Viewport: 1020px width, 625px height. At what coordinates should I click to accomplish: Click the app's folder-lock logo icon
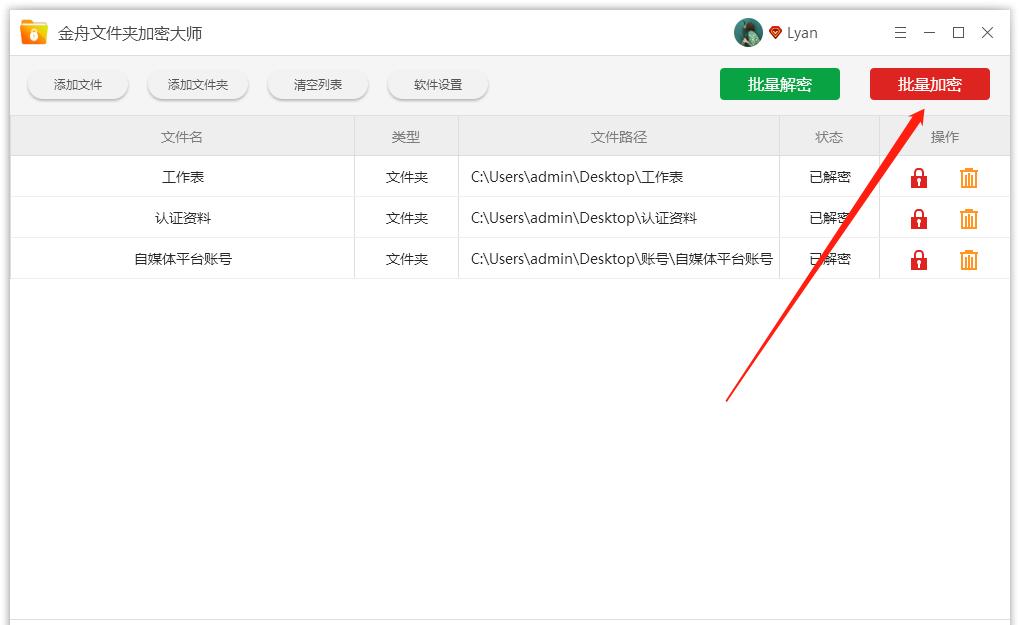[x=32, y=31]
